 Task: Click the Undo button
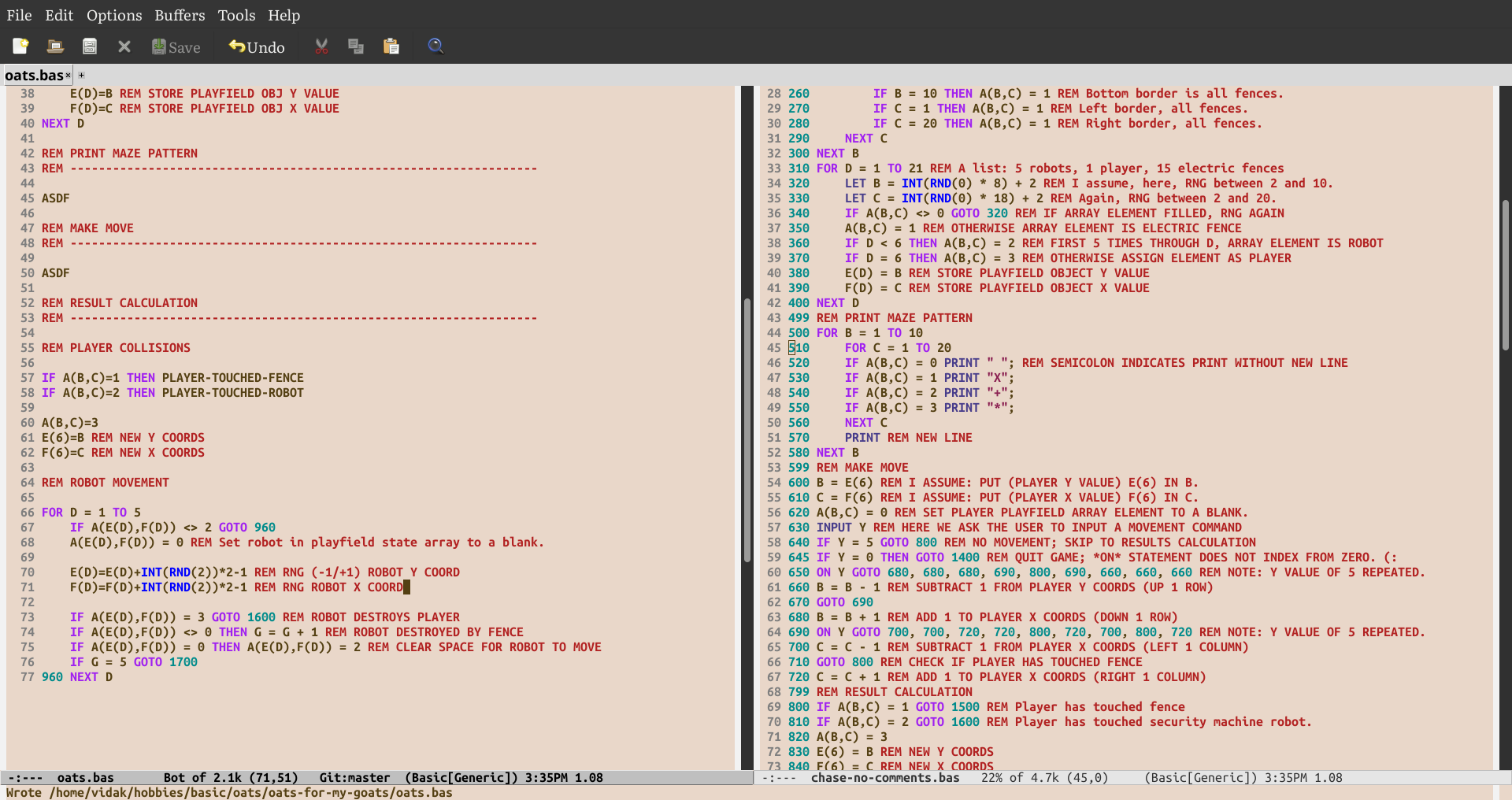(257, 47)
